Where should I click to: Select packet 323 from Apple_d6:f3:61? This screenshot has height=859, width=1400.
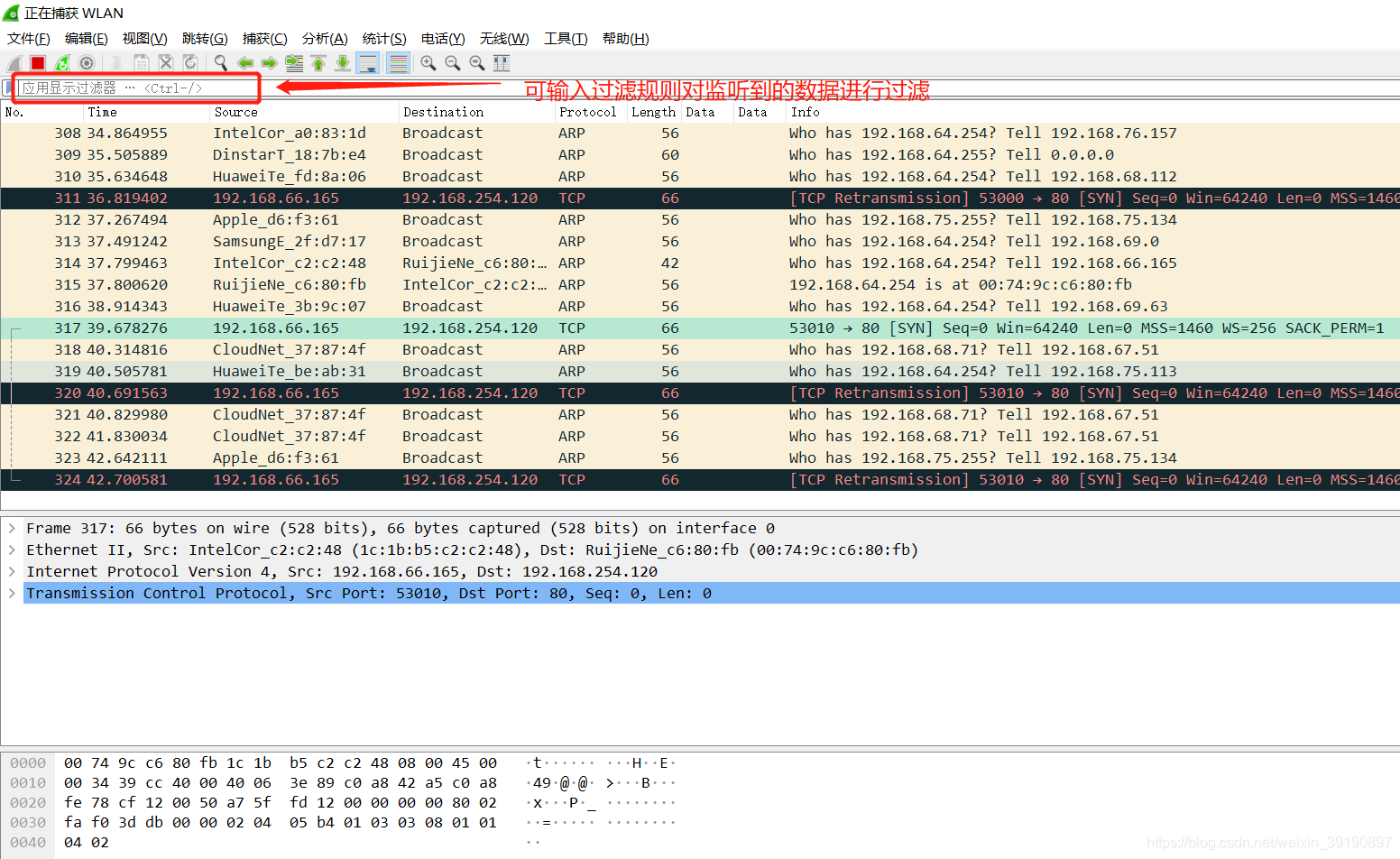(x=700, y=457)
